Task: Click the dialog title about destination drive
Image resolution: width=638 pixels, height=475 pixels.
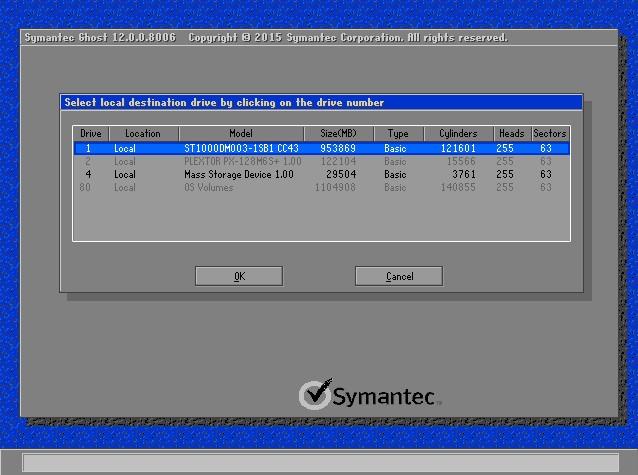Action: (224, 103)
